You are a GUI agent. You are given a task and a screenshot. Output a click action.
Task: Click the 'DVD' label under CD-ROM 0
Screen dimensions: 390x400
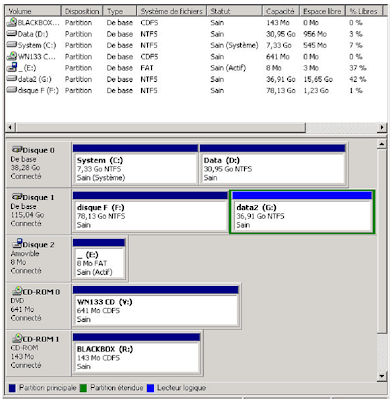click(x=17, y=300)
